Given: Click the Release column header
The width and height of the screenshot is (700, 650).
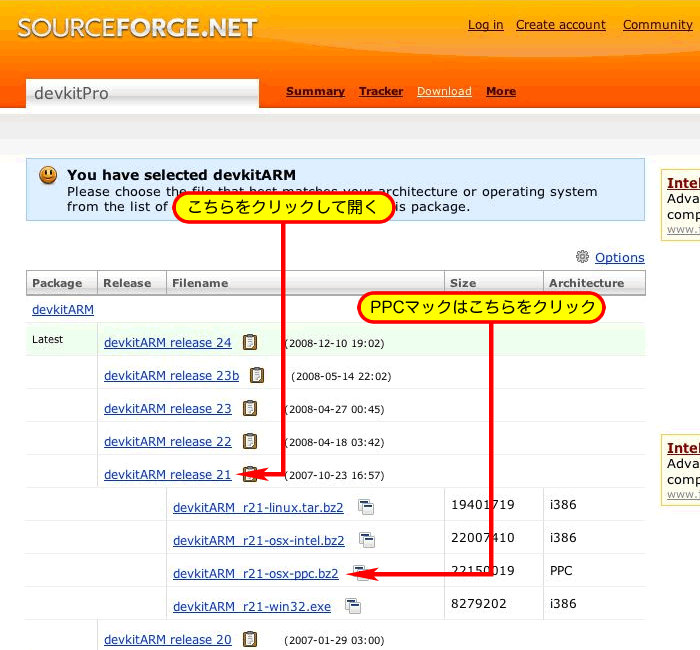Looking at the screenshot, I should [132, 283].
